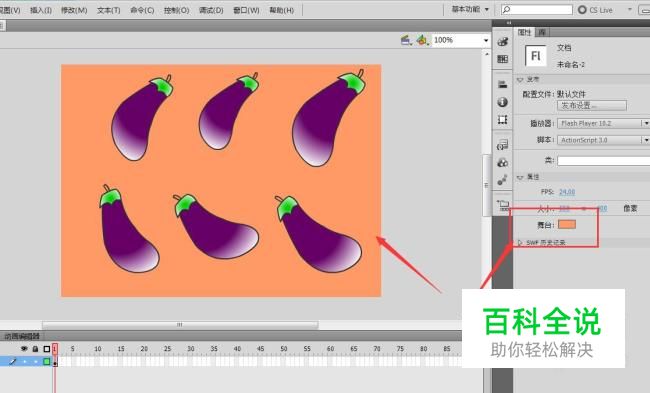Open the Color panel palette icon
Screen dimensions: 650x393
[x=503, y=41]
